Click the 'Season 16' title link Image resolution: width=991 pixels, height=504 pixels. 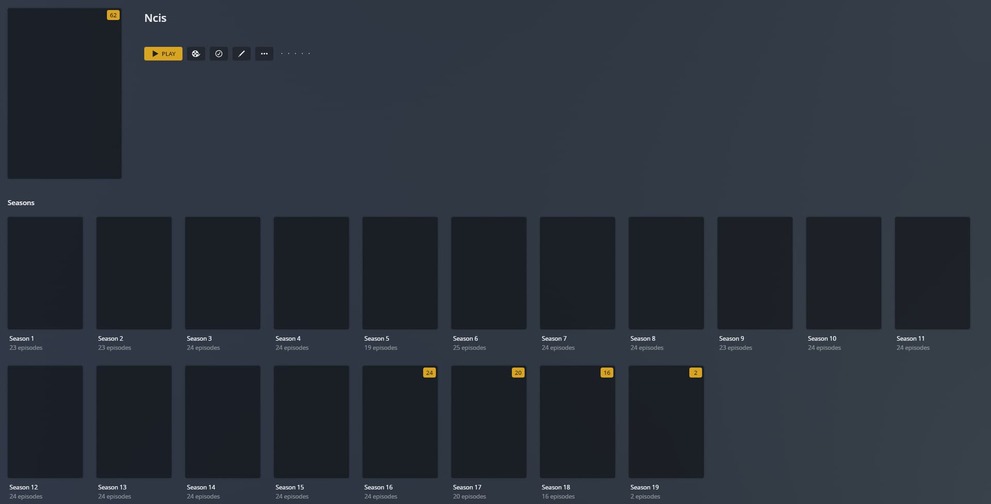tap(378, 487)
